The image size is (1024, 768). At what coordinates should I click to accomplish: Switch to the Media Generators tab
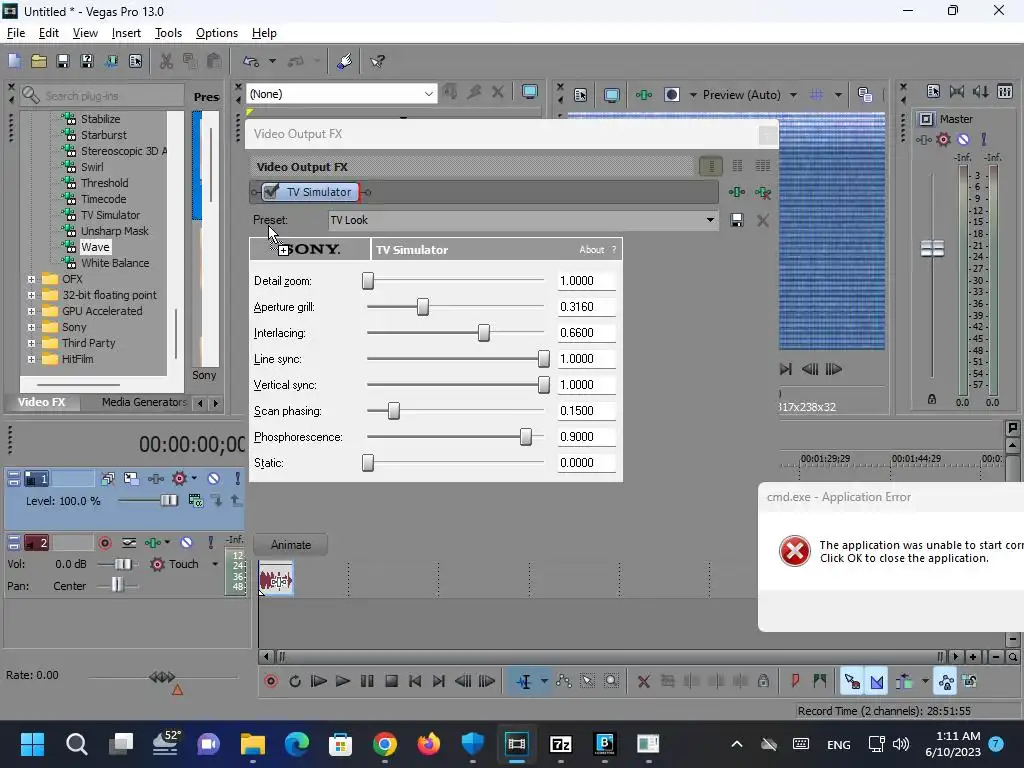pyautogui.click(x=144, y=402)
